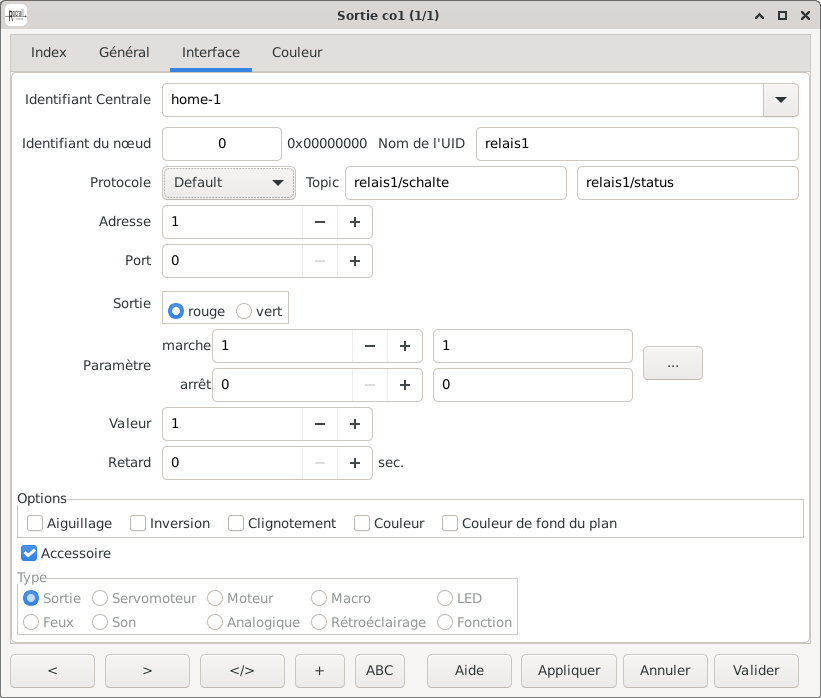Go to previous output with < button
Image resolution: width=821 pixels, height=698 pixels.
click(x=52, y=670)
